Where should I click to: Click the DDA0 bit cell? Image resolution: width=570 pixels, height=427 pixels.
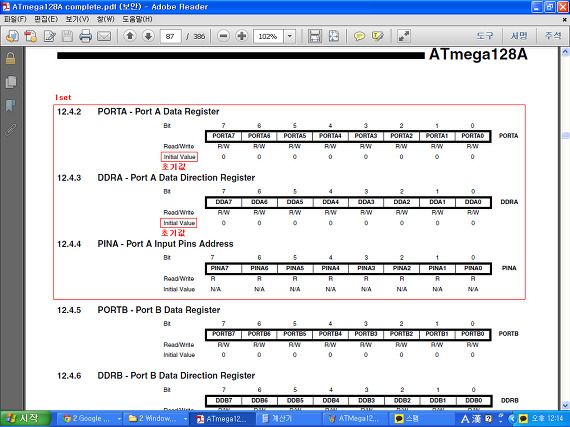pos(473,202)
